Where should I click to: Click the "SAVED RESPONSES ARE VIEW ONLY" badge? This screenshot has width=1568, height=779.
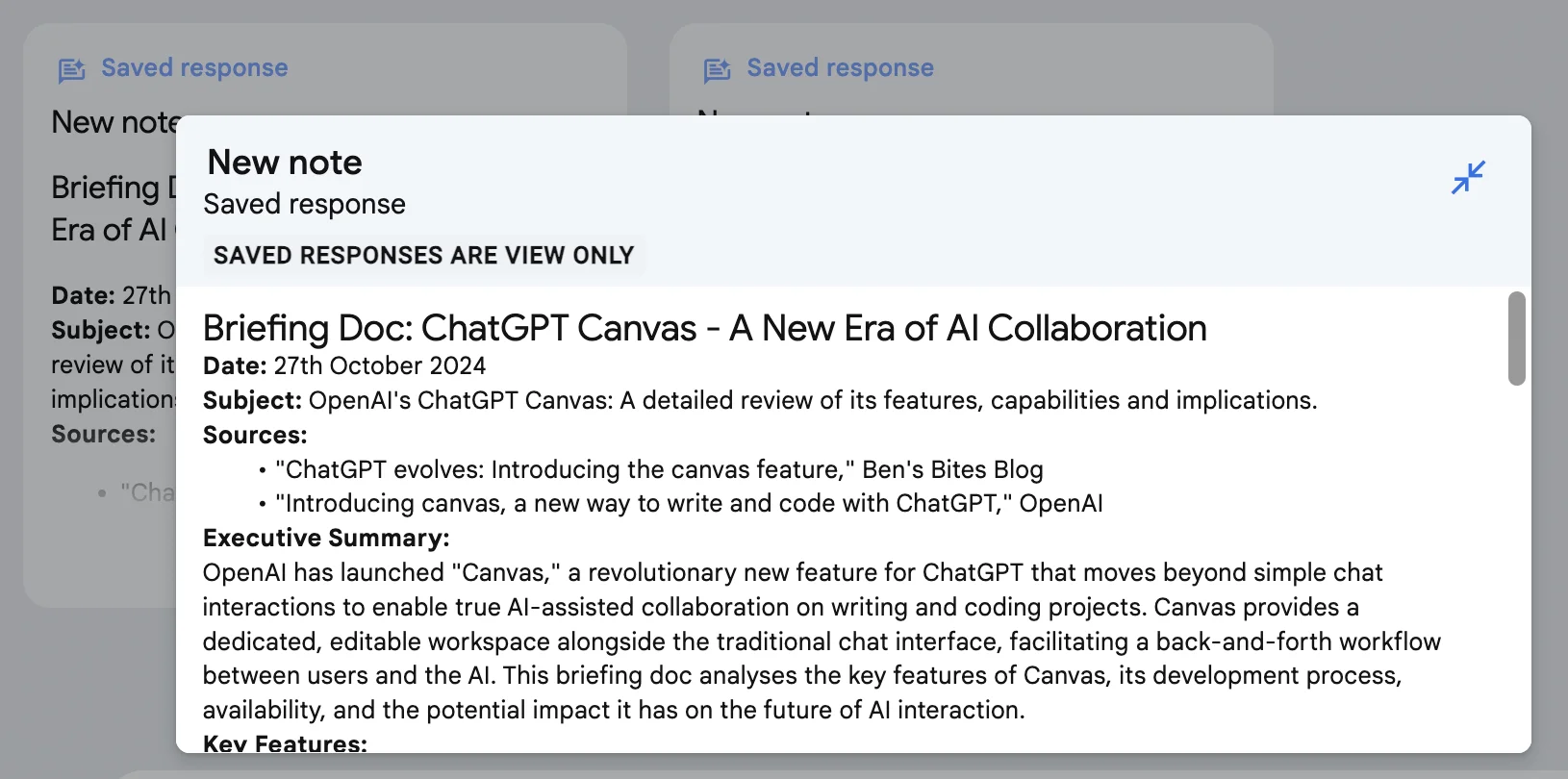(424, 256)
